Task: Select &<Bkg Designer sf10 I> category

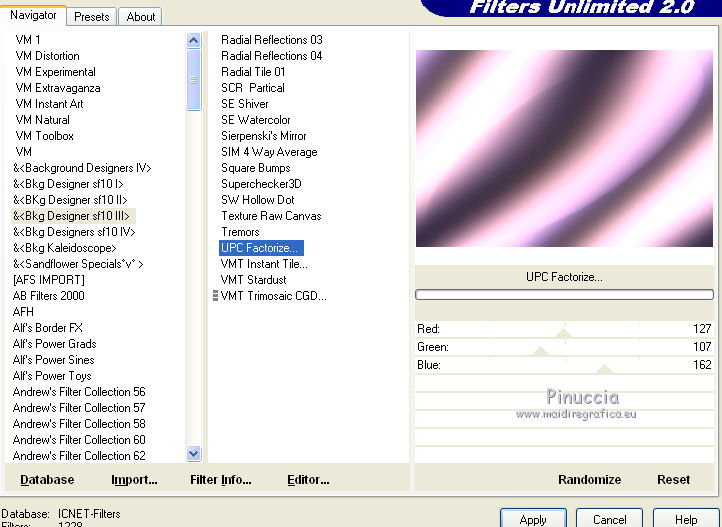Action: 68,184
